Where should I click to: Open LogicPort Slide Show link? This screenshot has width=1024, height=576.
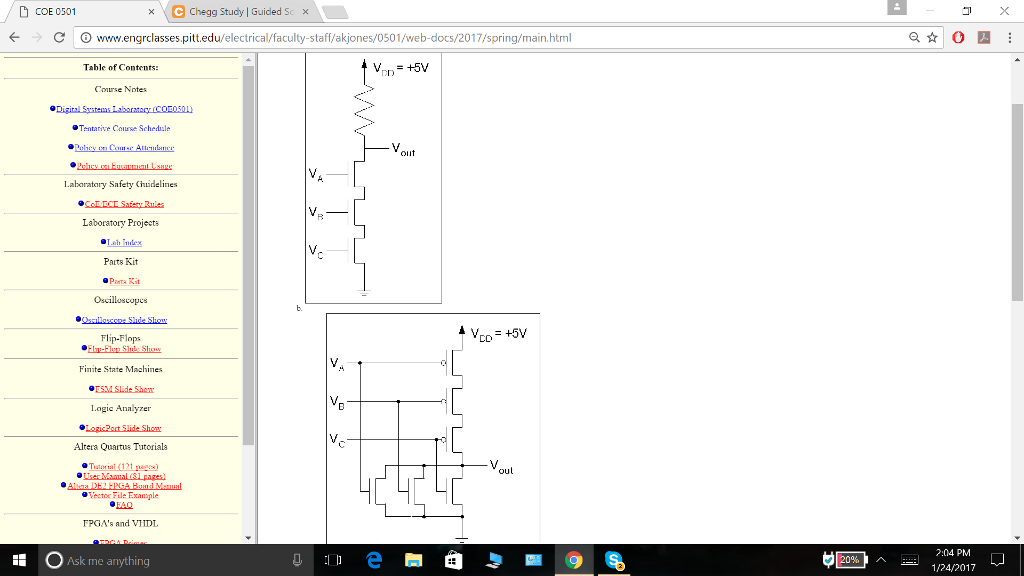[x=123, y=428]
